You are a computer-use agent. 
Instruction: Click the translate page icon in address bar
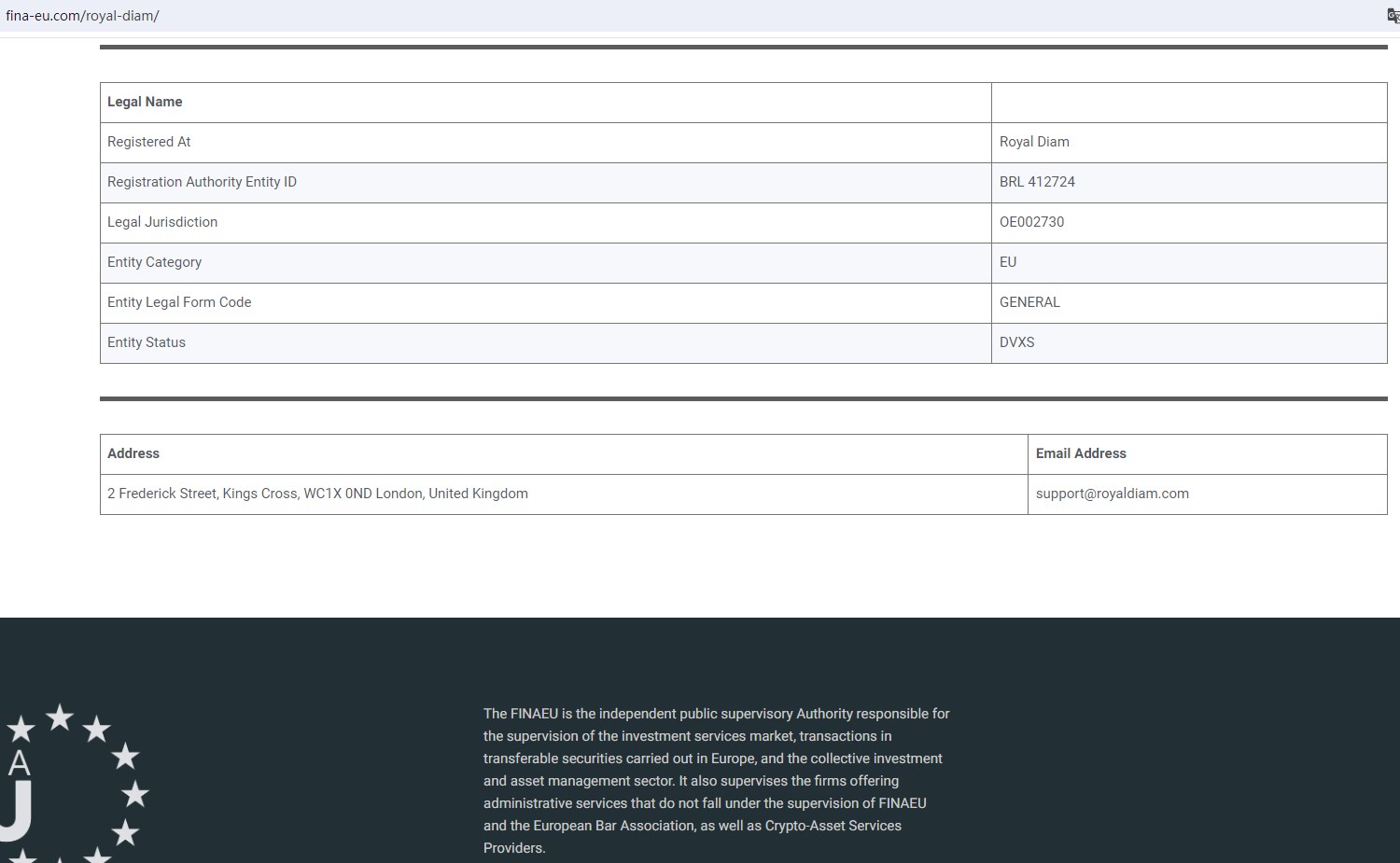click(x=1393, y=16)
